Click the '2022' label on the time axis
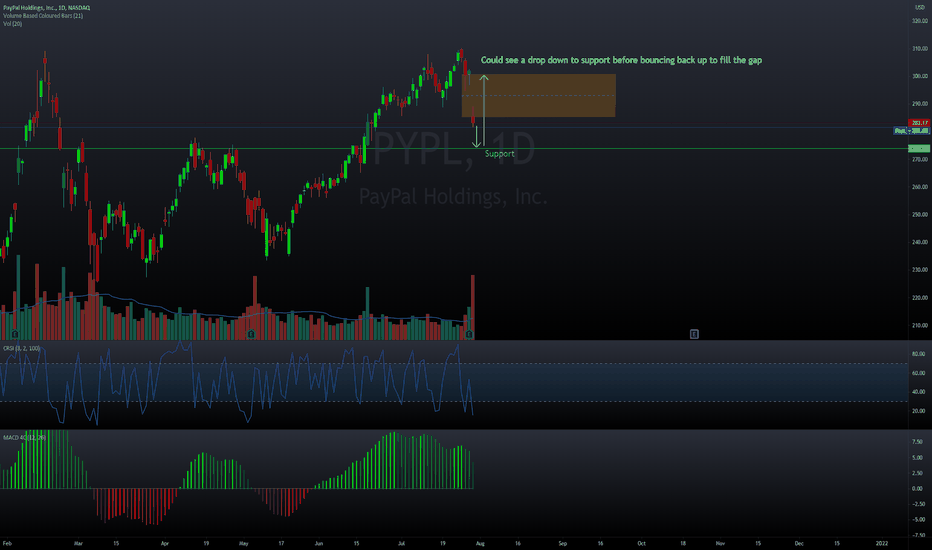The image size is (932, 550). [882, 543]
